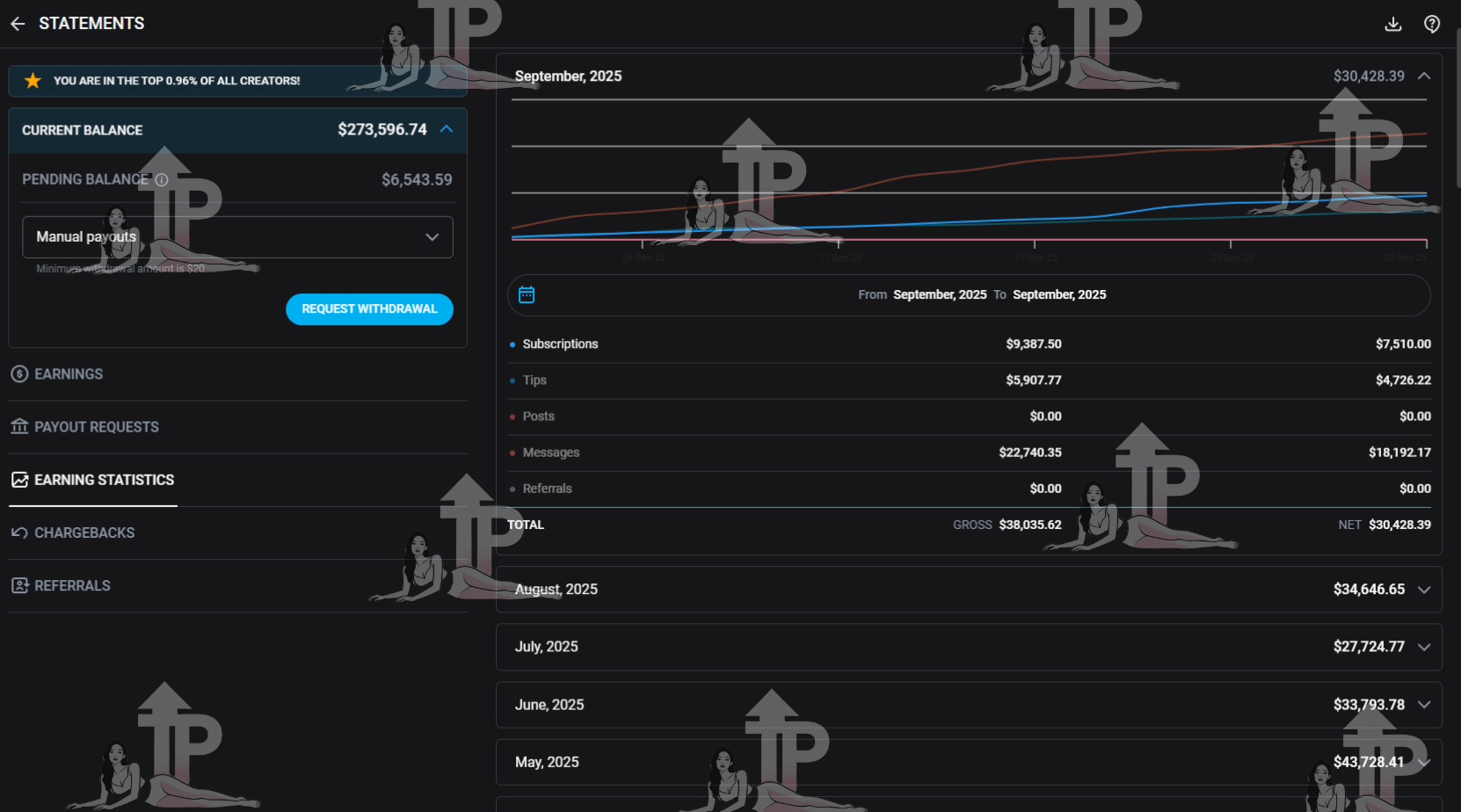Open the download statements icon
This screenshot has height=812, width=1461.
pos(1393,24)
